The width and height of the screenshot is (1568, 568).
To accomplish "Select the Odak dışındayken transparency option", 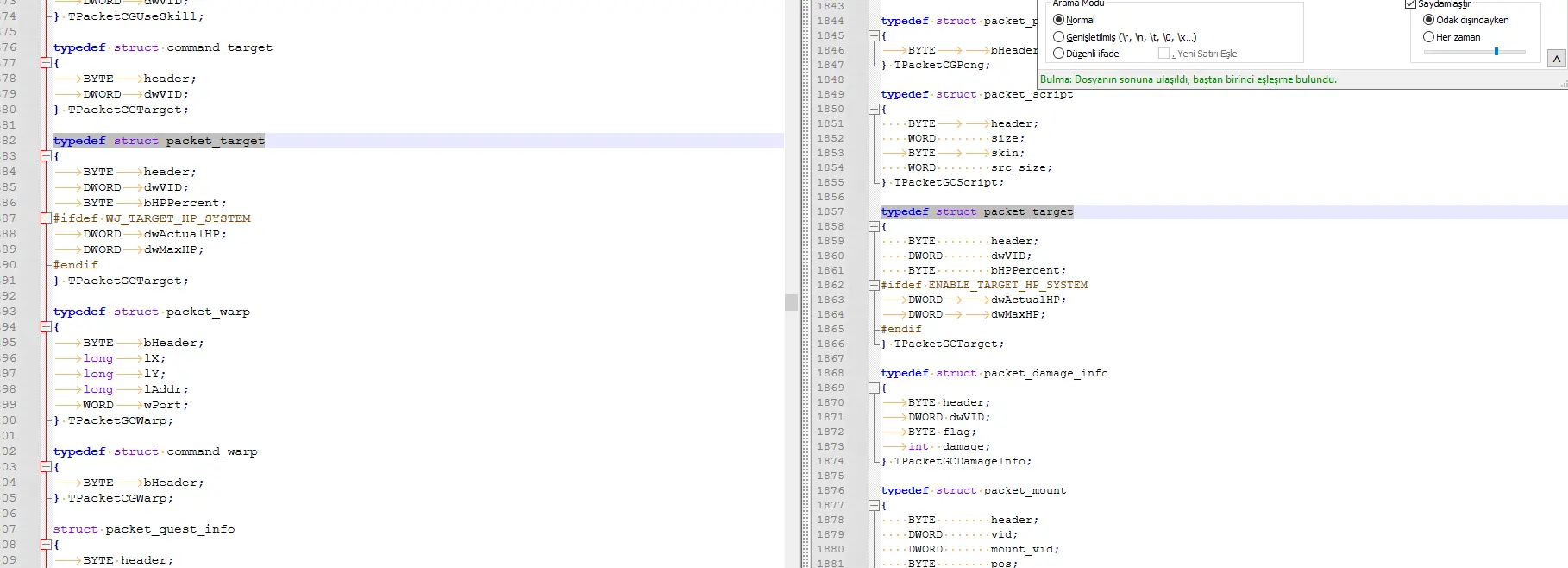I will click(1428, 20).
